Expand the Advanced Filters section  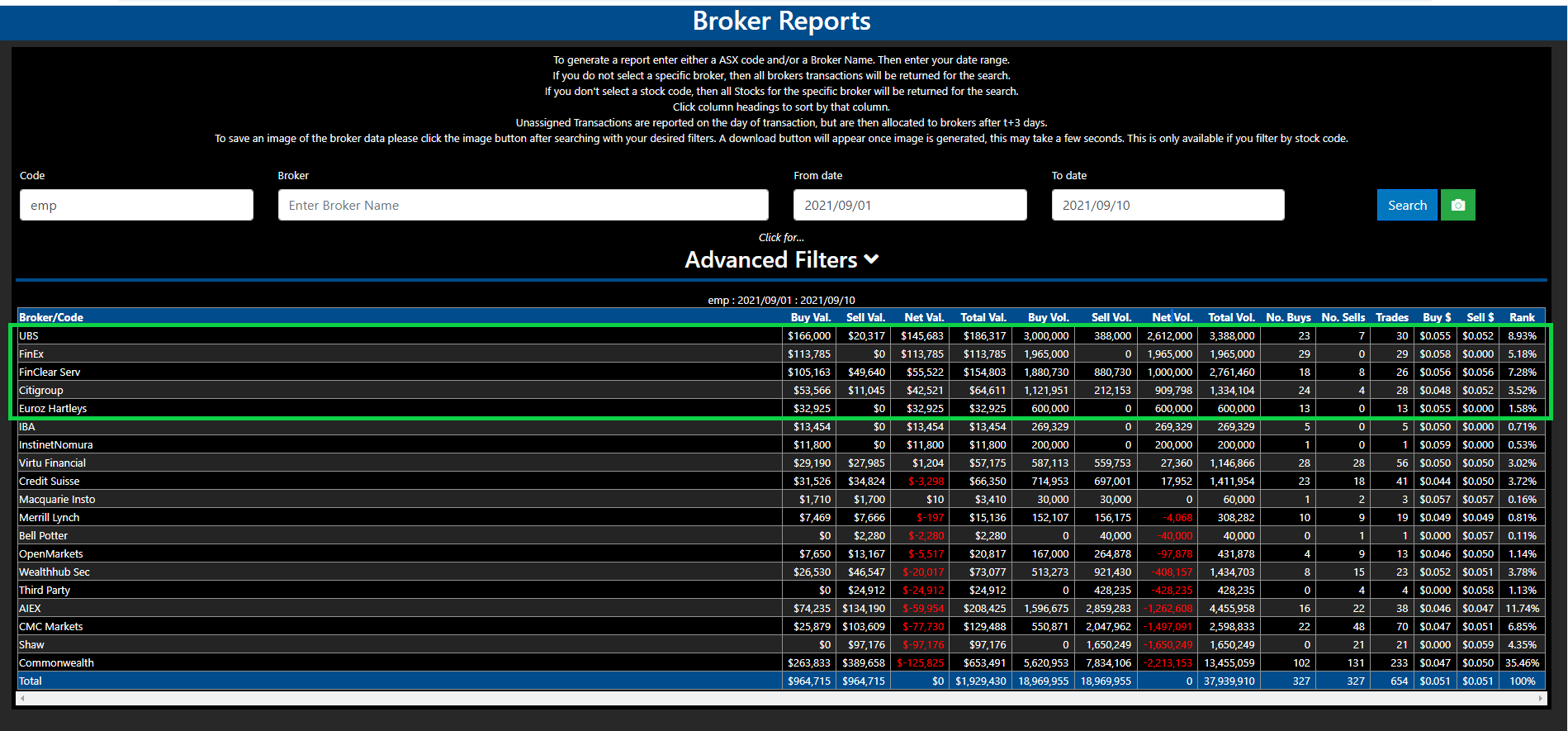pos(781,259)
